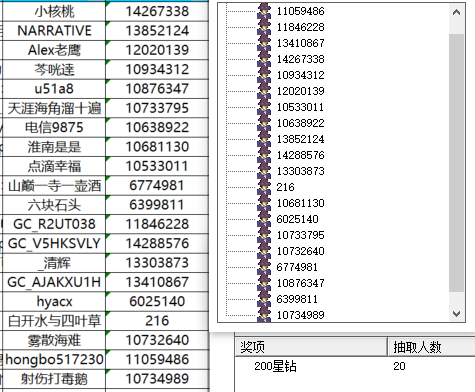Click the user icon beside 14267338 in list
This screenshot has height=392, width=475.
pos(264,59)
